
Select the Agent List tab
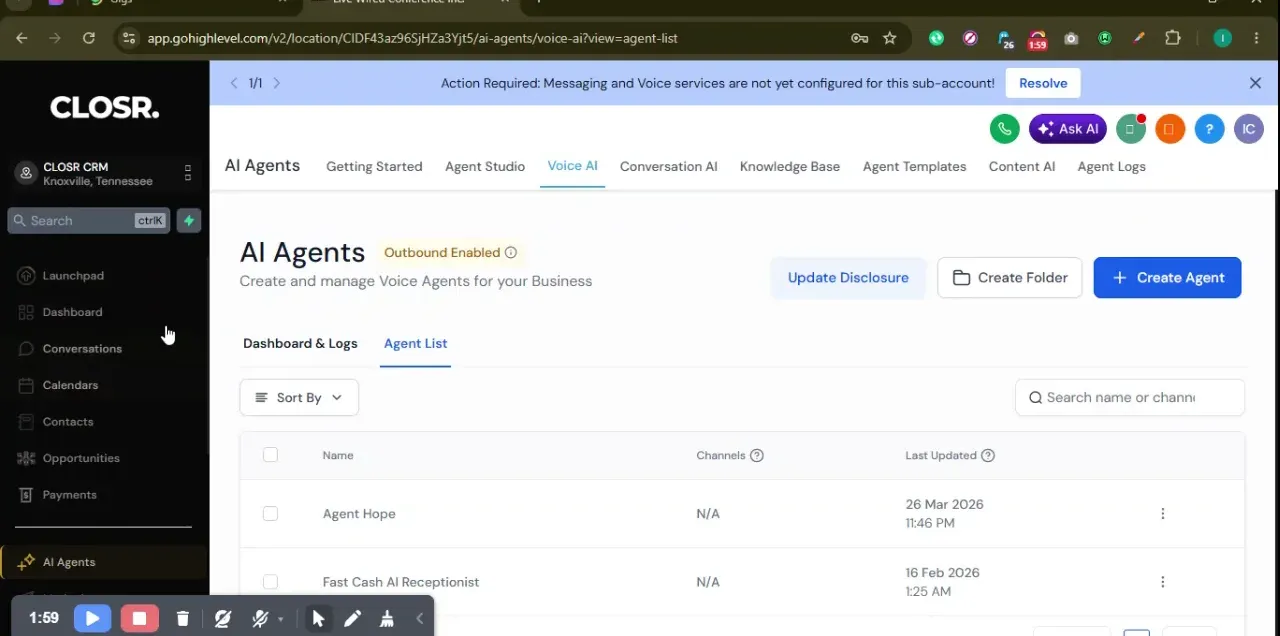tap(416, 344)
